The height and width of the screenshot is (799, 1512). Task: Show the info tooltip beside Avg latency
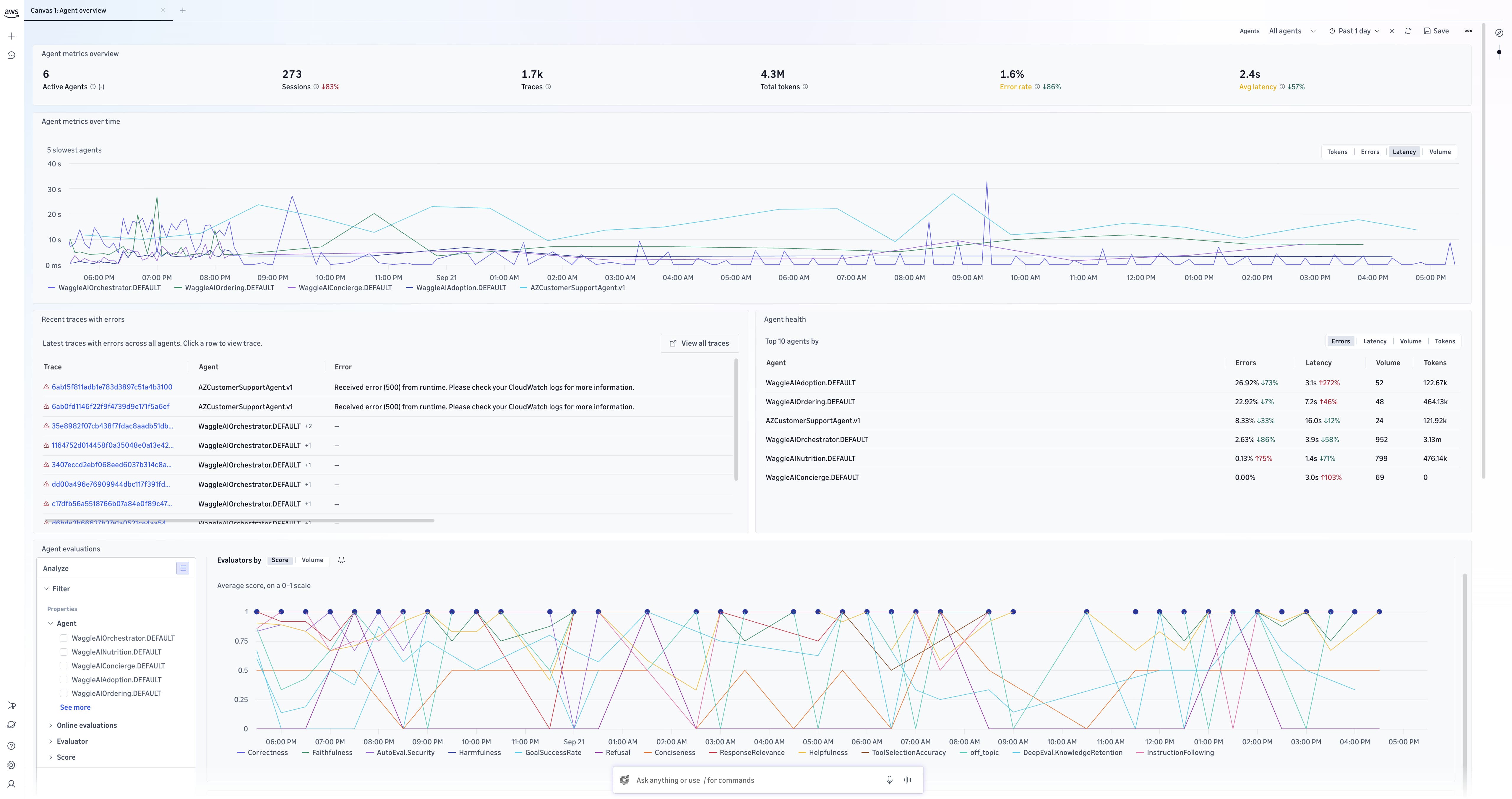point(1282,87)
